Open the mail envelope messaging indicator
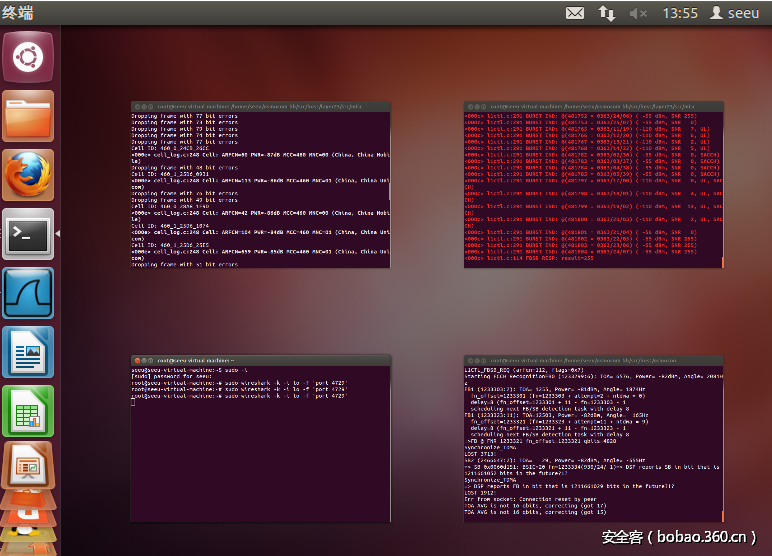772x556 pixels. pos(575,13)
